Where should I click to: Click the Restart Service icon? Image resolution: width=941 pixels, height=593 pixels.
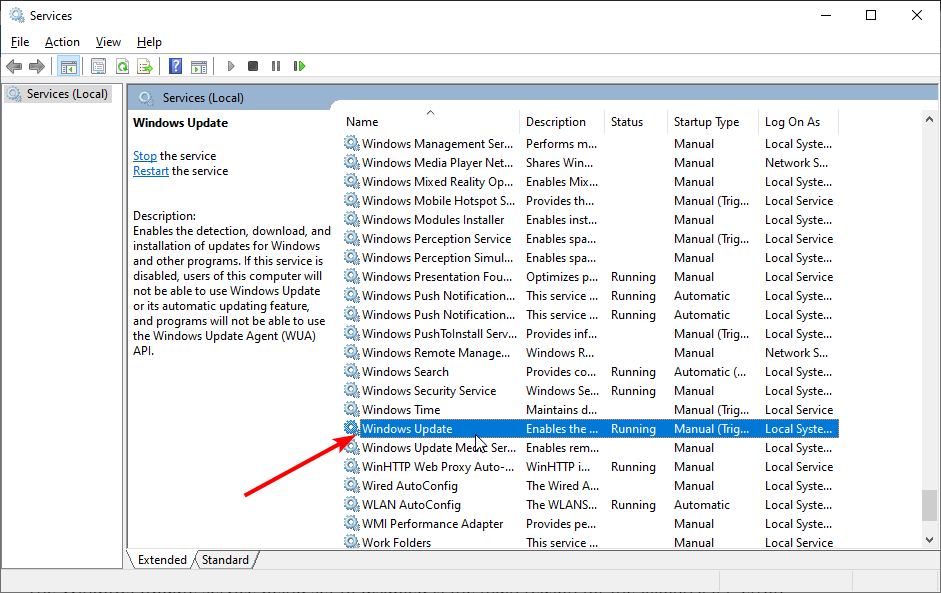pos(299,66)
